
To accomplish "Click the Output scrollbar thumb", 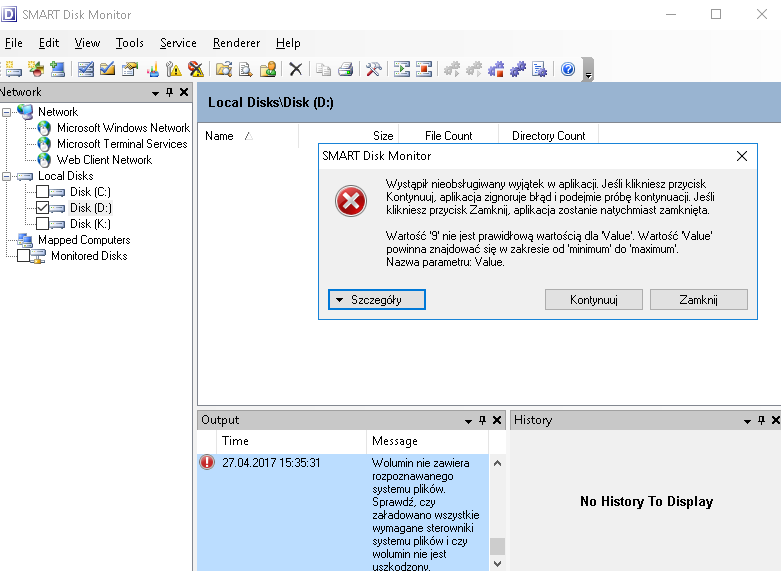I will [497, 546].
